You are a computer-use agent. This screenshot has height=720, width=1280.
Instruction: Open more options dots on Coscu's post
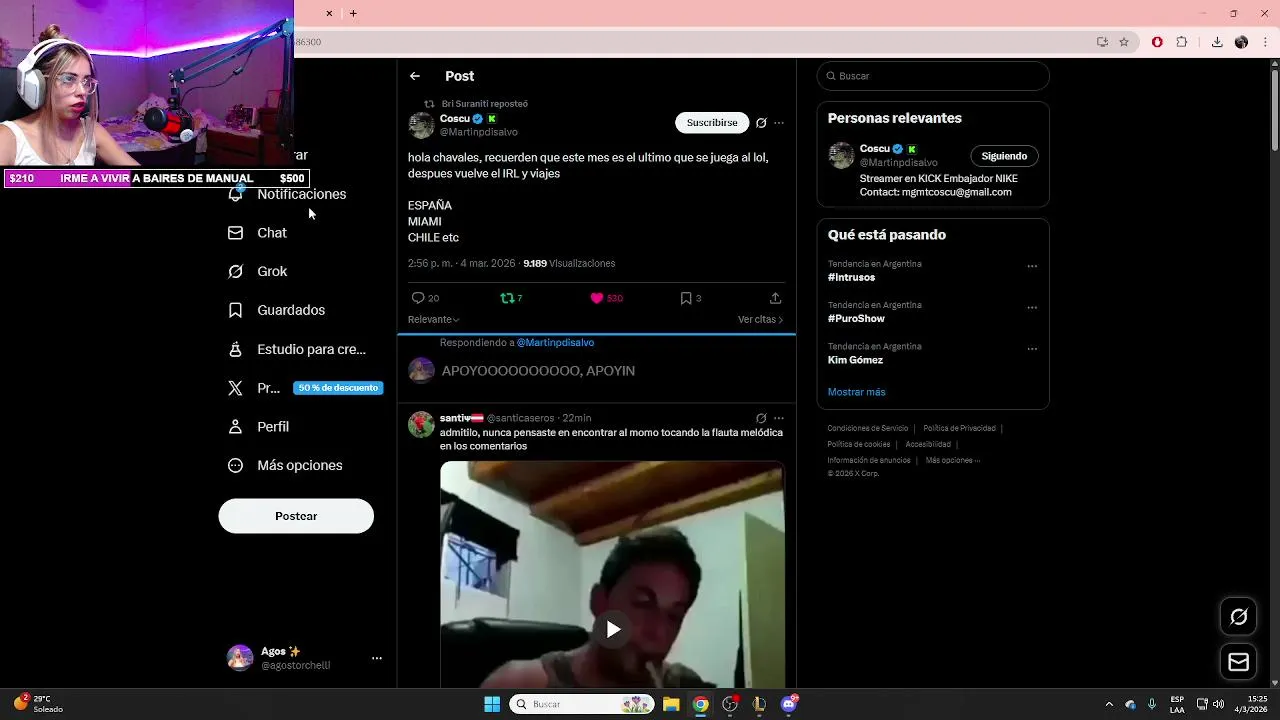tap(779, 123)
